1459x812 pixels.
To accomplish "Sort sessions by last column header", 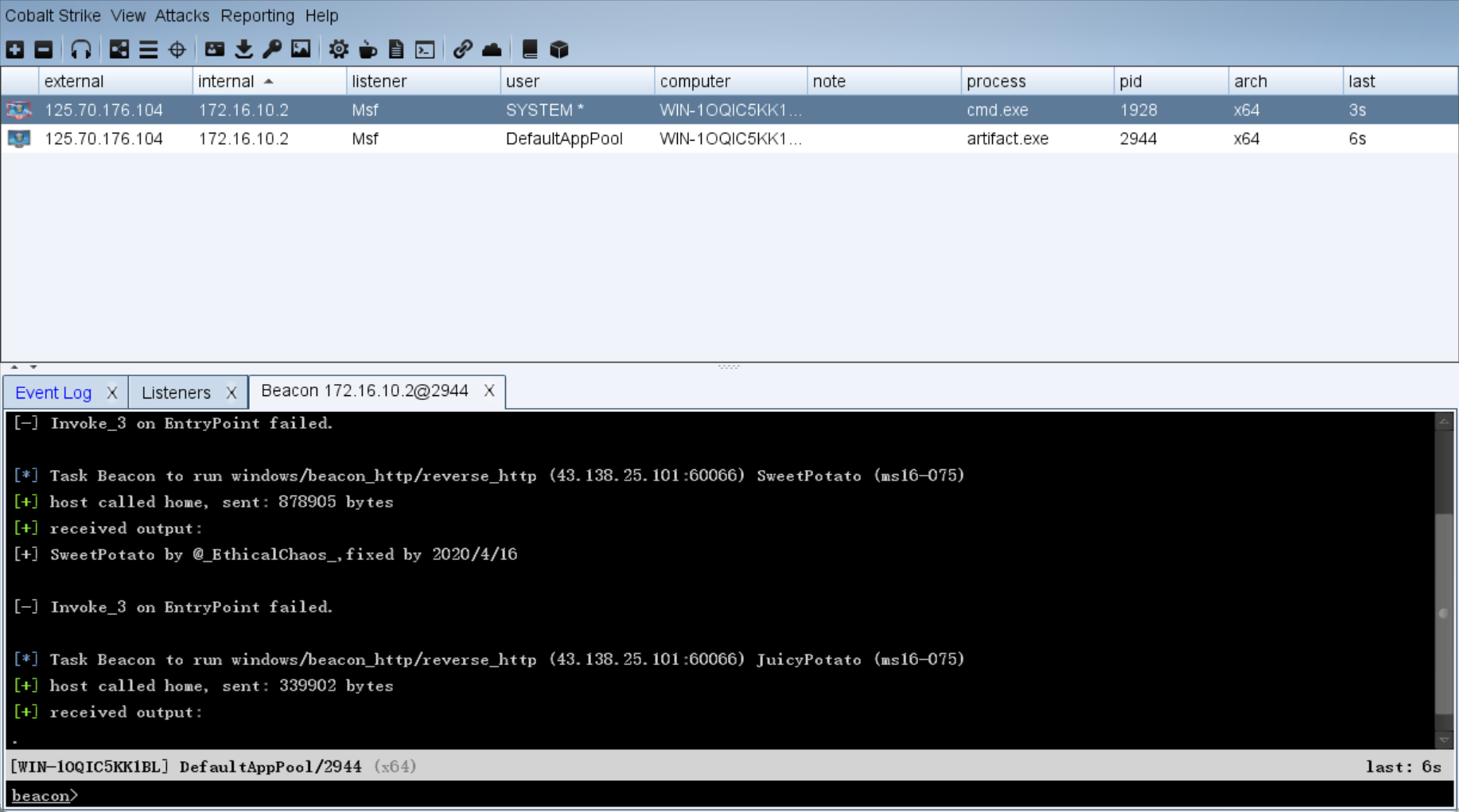I will click(x=1400, y=81).
